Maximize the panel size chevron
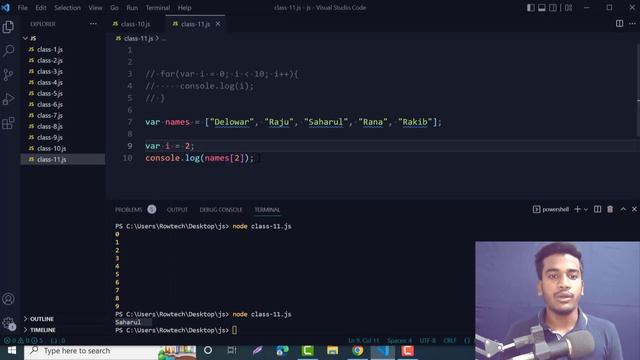 tap(623, 209)
